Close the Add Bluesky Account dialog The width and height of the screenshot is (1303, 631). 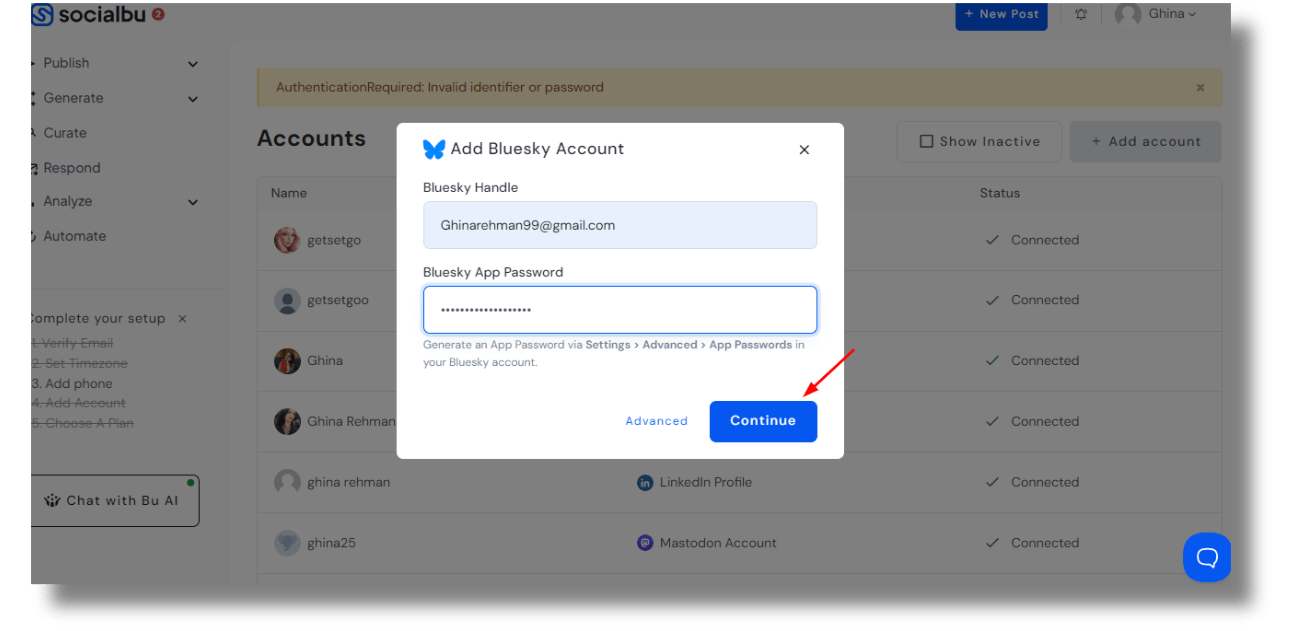coord(804,150)
